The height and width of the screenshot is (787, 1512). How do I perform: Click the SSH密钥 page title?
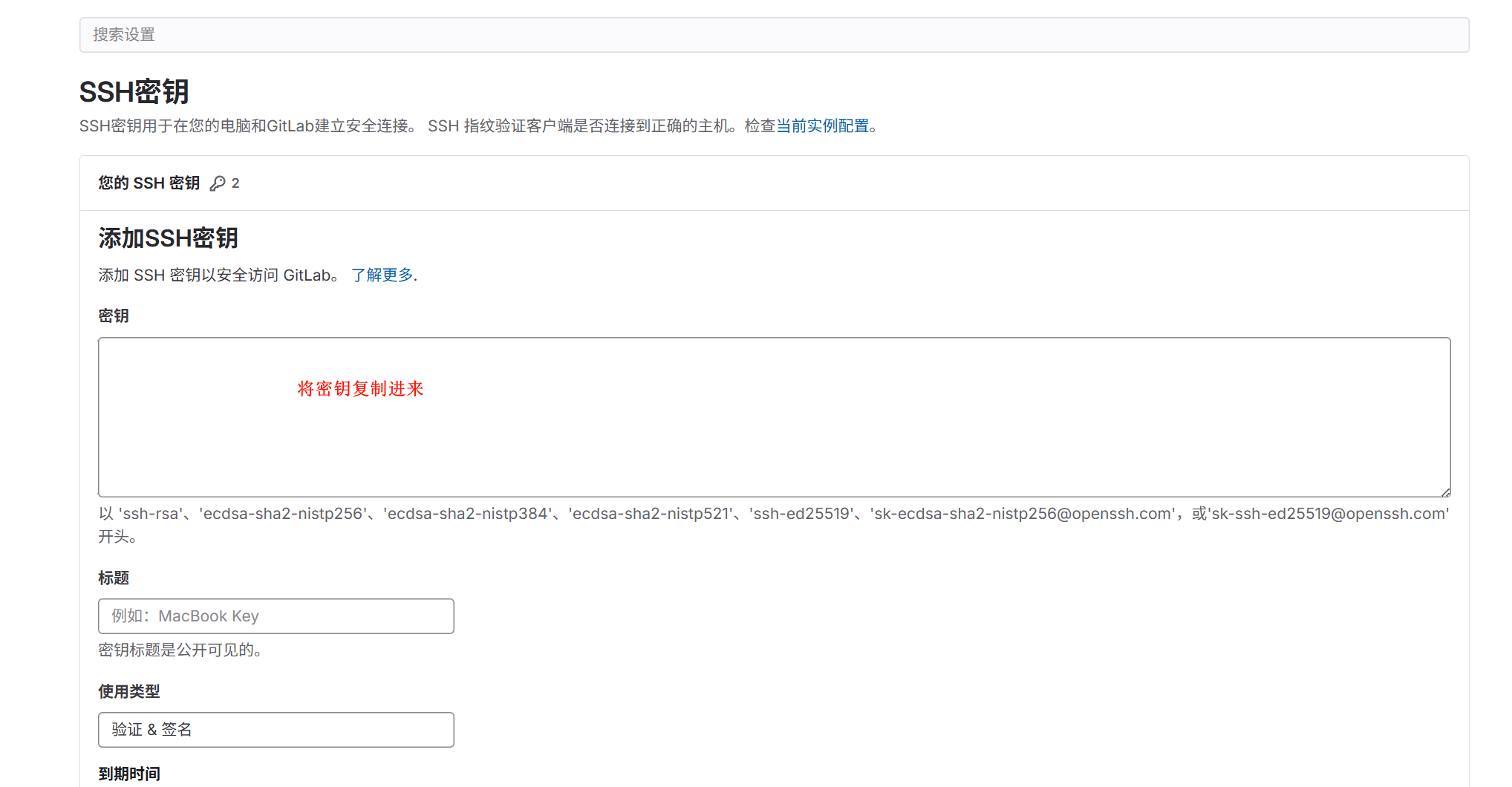click(134, 91)
